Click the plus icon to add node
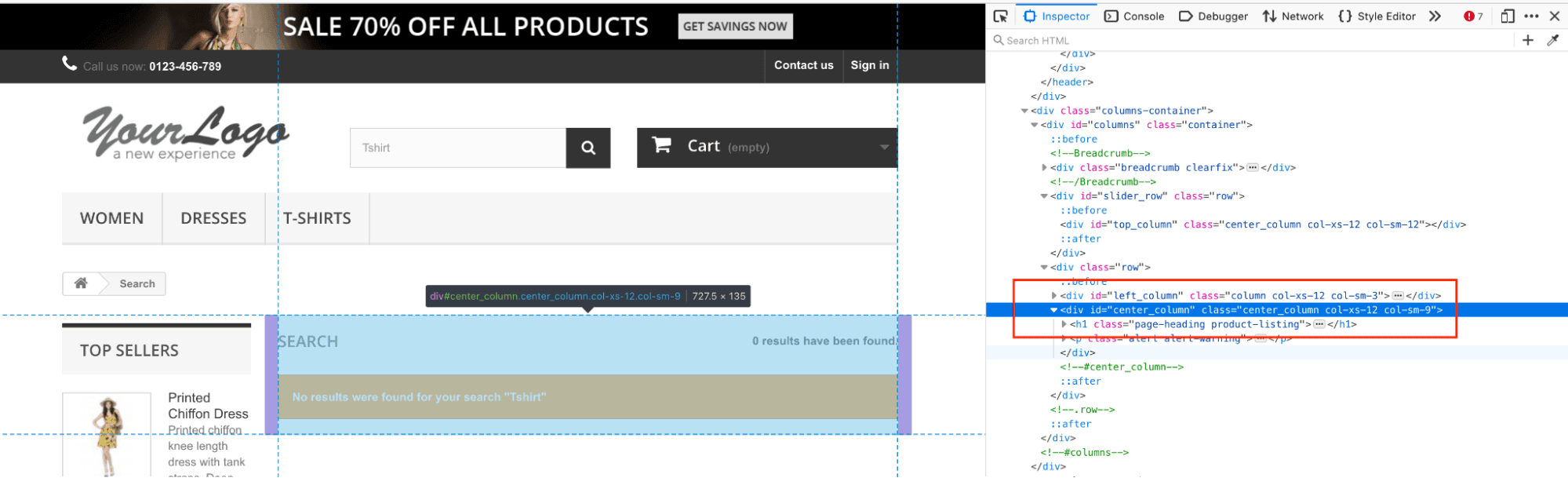 click(x=1527, y=41)
